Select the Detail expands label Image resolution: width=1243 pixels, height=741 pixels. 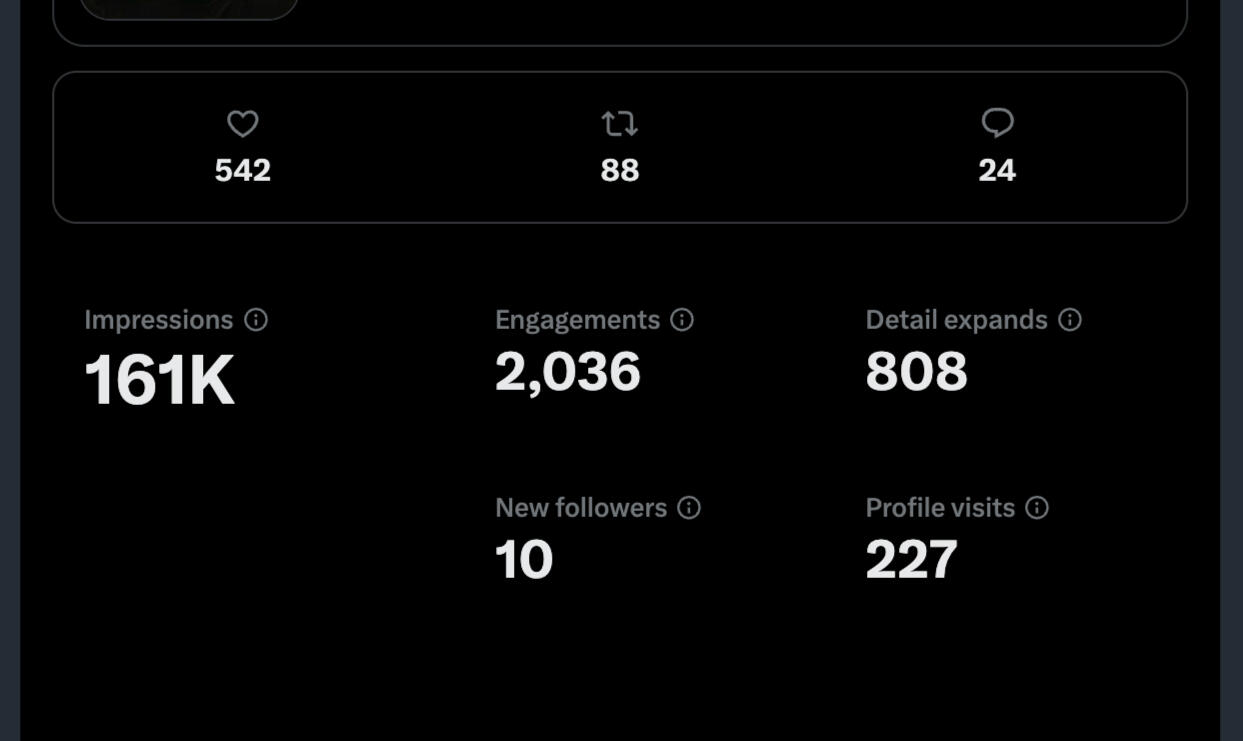[956, 320]
